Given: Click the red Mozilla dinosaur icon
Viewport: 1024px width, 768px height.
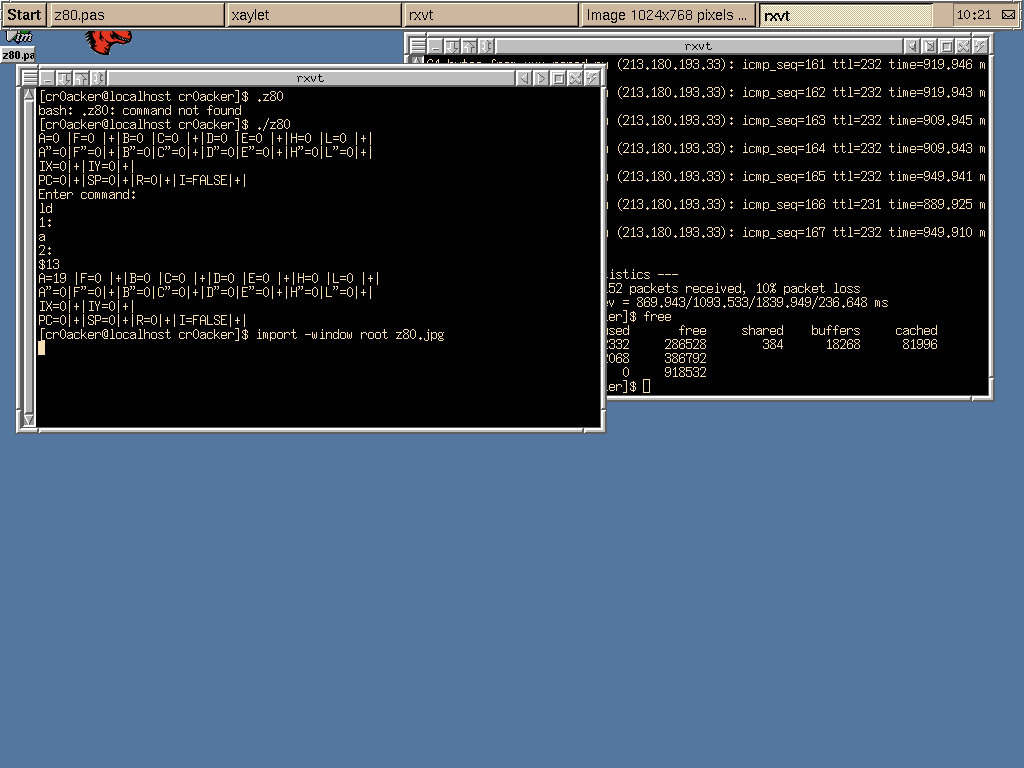Looking at the screenshot, I should pos(107,41).
